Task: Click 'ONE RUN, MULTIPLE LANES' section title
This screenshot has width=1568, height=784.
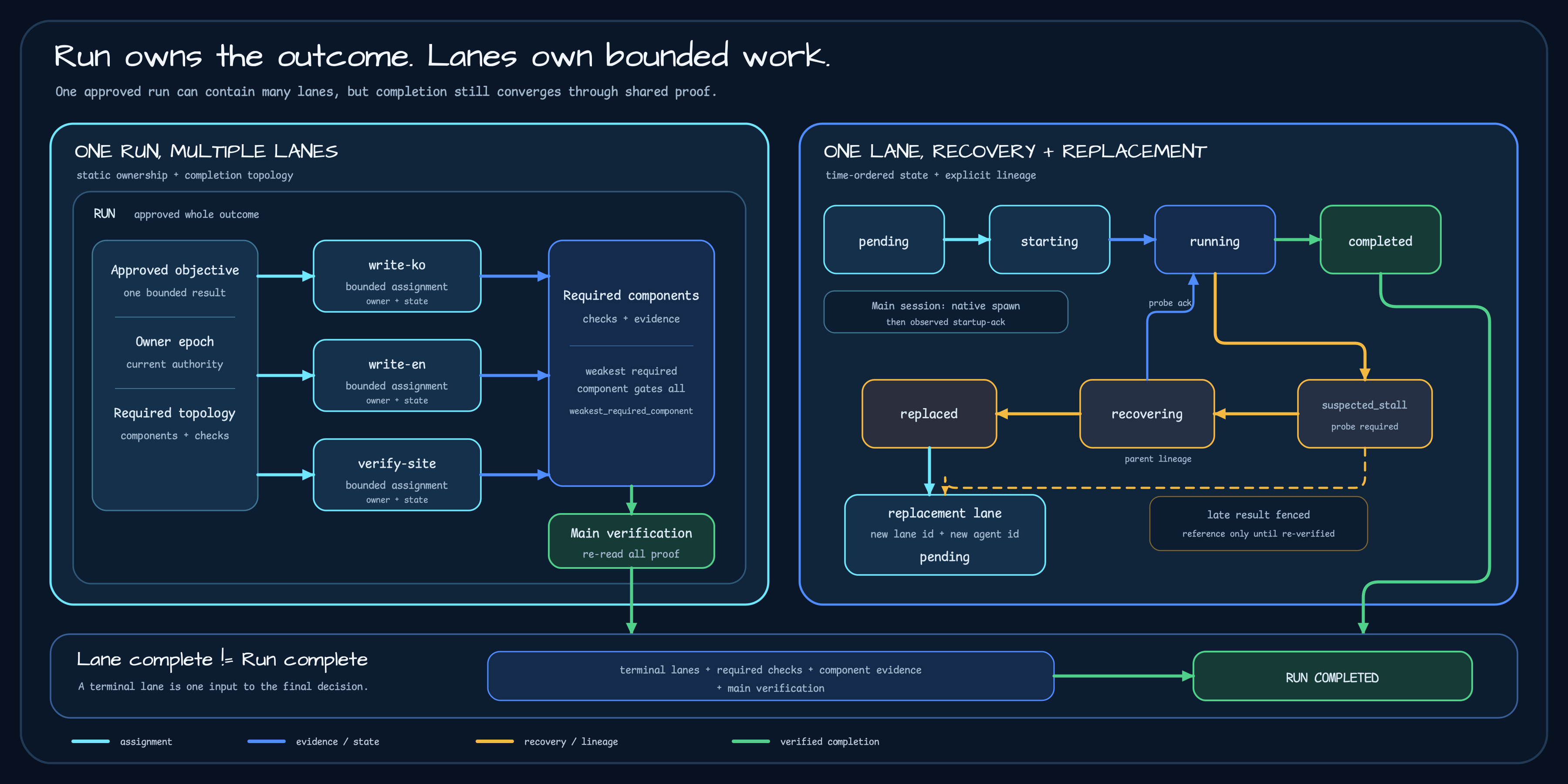Action: coord(206,151)
